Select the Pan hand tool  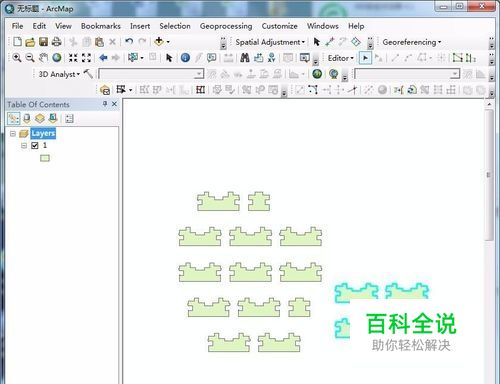(x=43, y=58)
